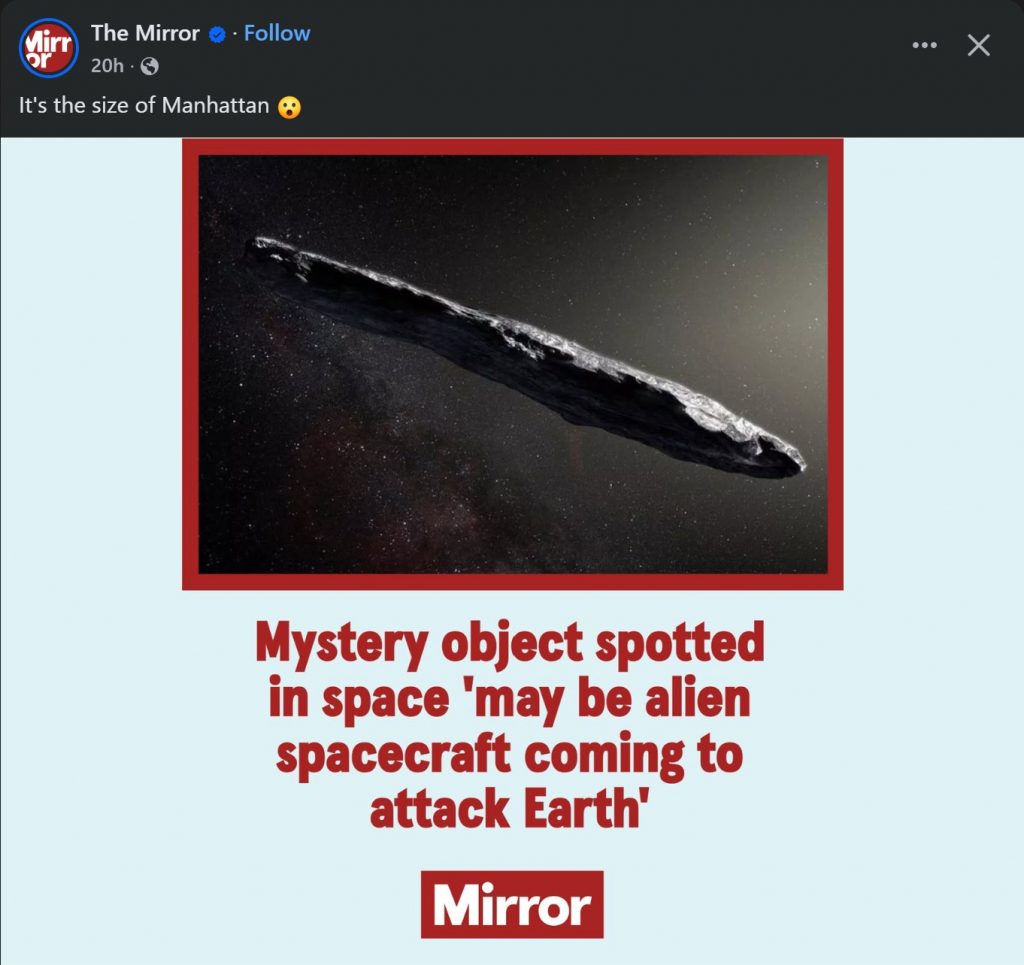Click the blue verified badge
The width and height of the screenshot is (1024, 965).
216,34
